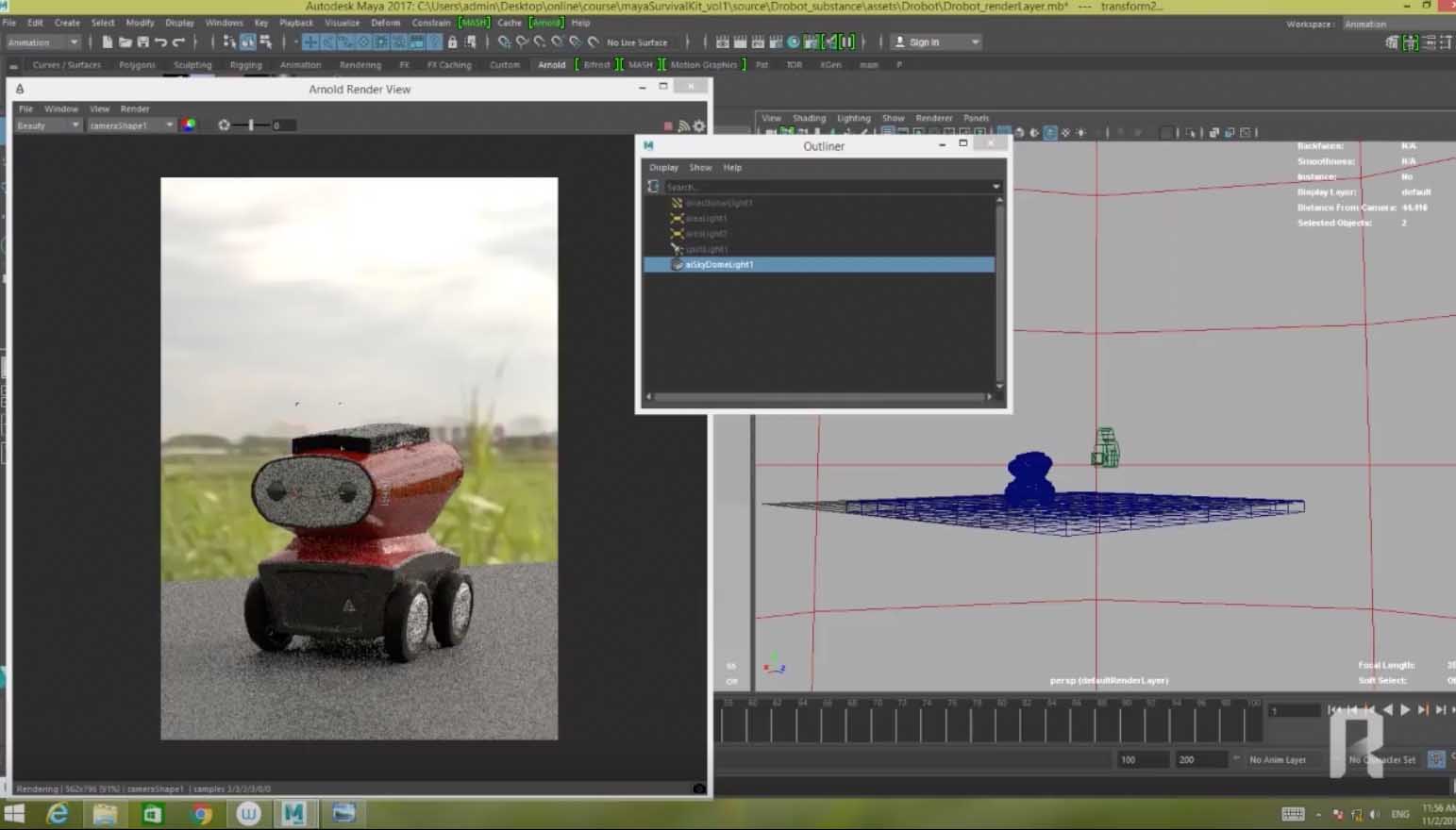Image resolution: width=1456 pixels, height=830 pixels.
Task: Open cameraShape1 camera dropdown
Action: click(x=131, y=125)
